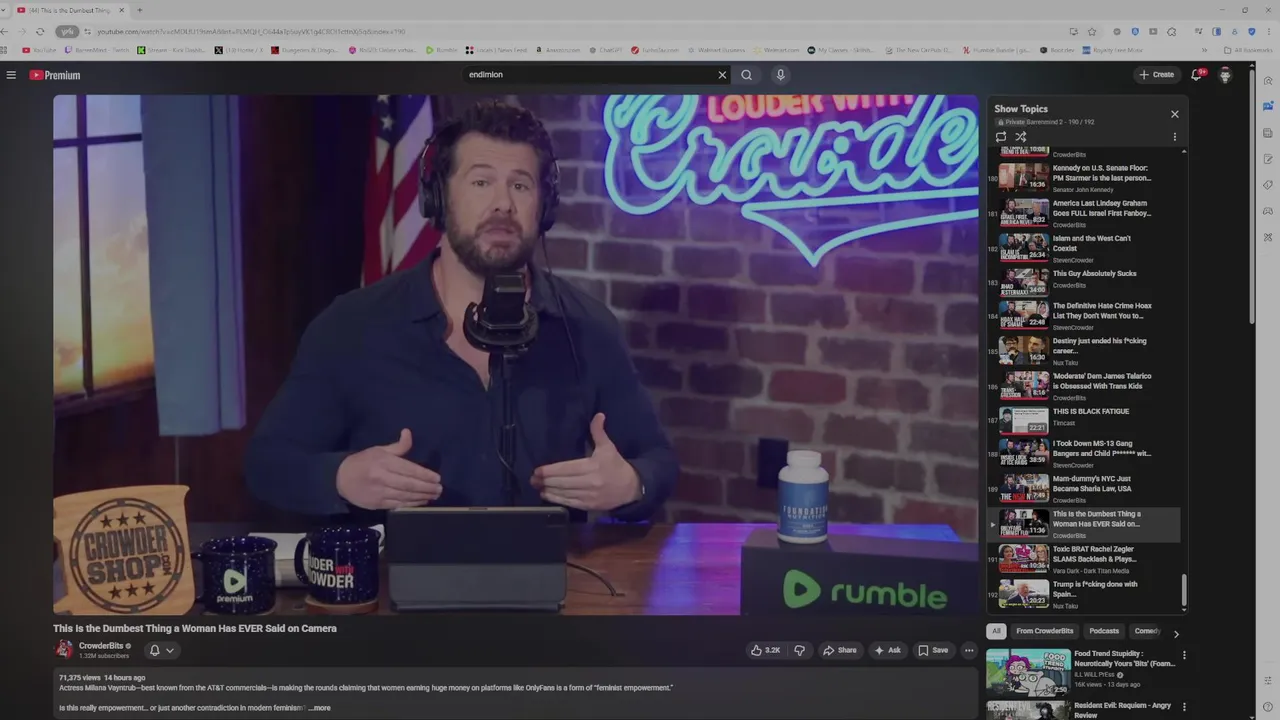Open browser sidebar games controller icon
Viewport: 1280px width, 720px height.
pyautogui.click(x=1268, y=211)
